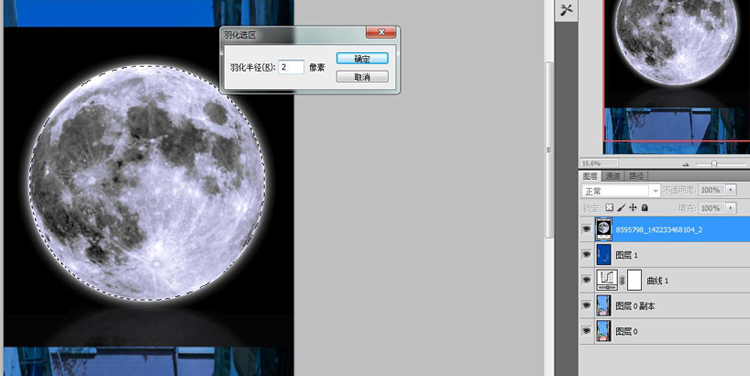
Task: Expand the 填充 fill slider arrow
Action: click(x=730, y=208)
